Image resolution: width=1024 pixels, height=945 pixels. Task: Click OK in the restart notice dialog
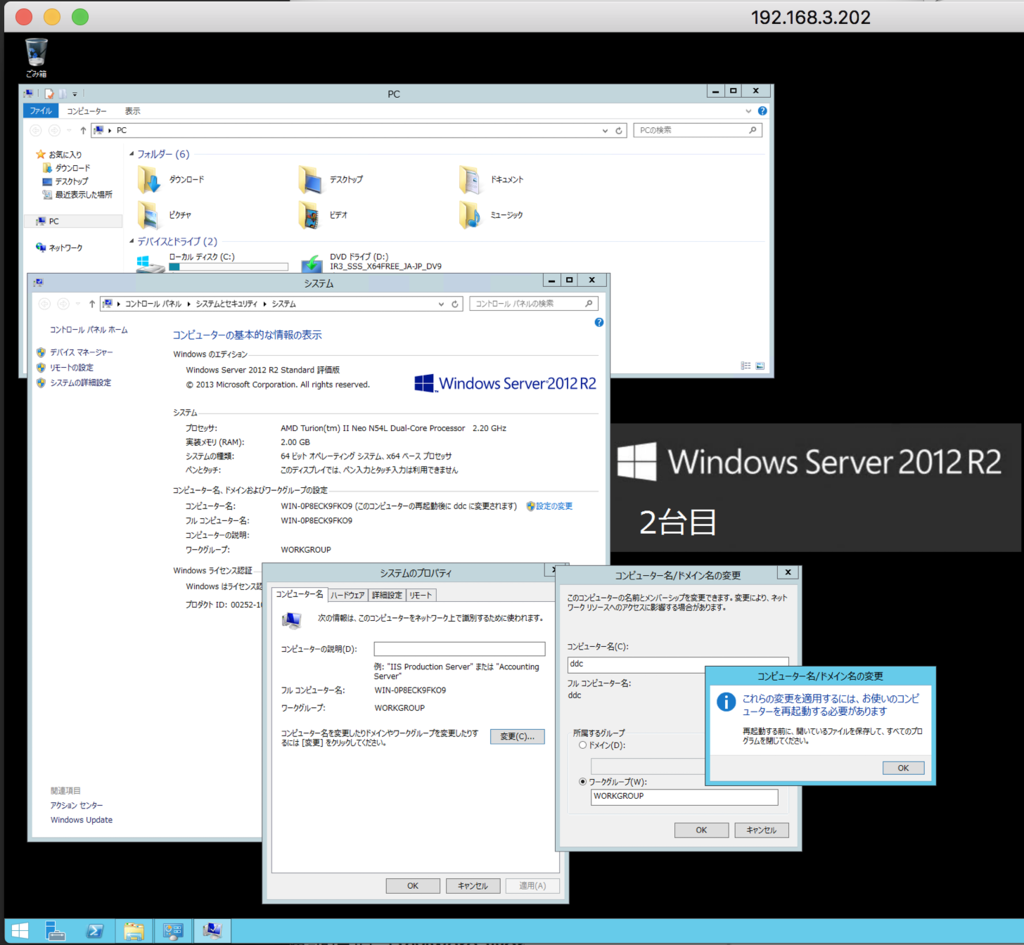pyautogui.click(x=903, y=768)
